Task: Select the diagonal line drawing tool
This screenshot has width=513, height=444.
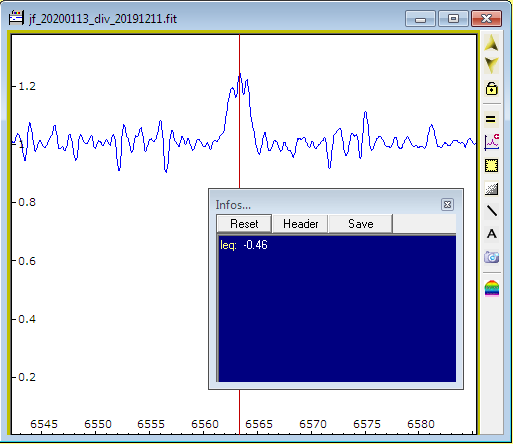Action: point(492,211)
